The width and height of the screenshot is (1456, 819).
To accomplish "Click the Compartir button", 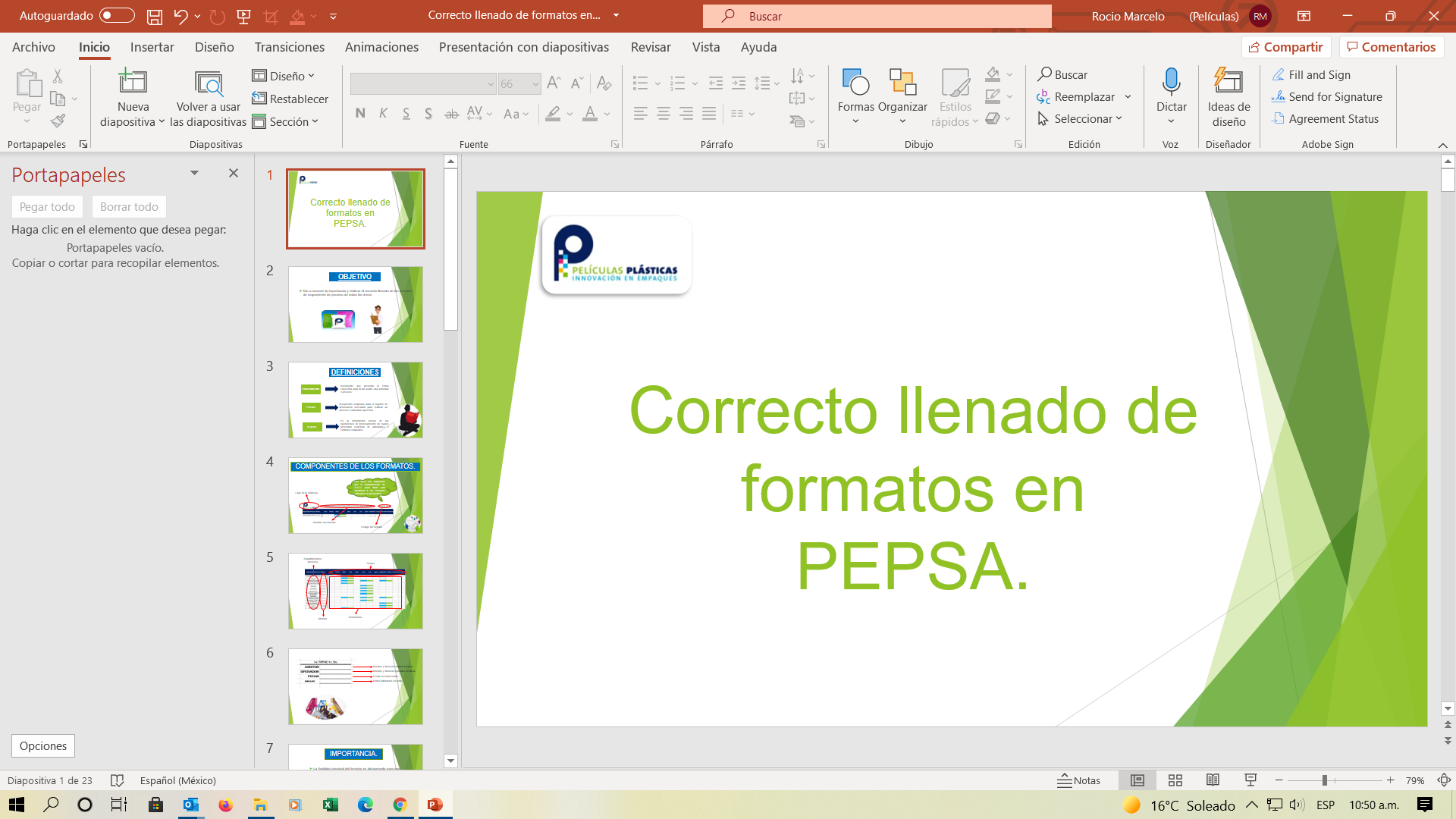I will (x=1286, y=46).
